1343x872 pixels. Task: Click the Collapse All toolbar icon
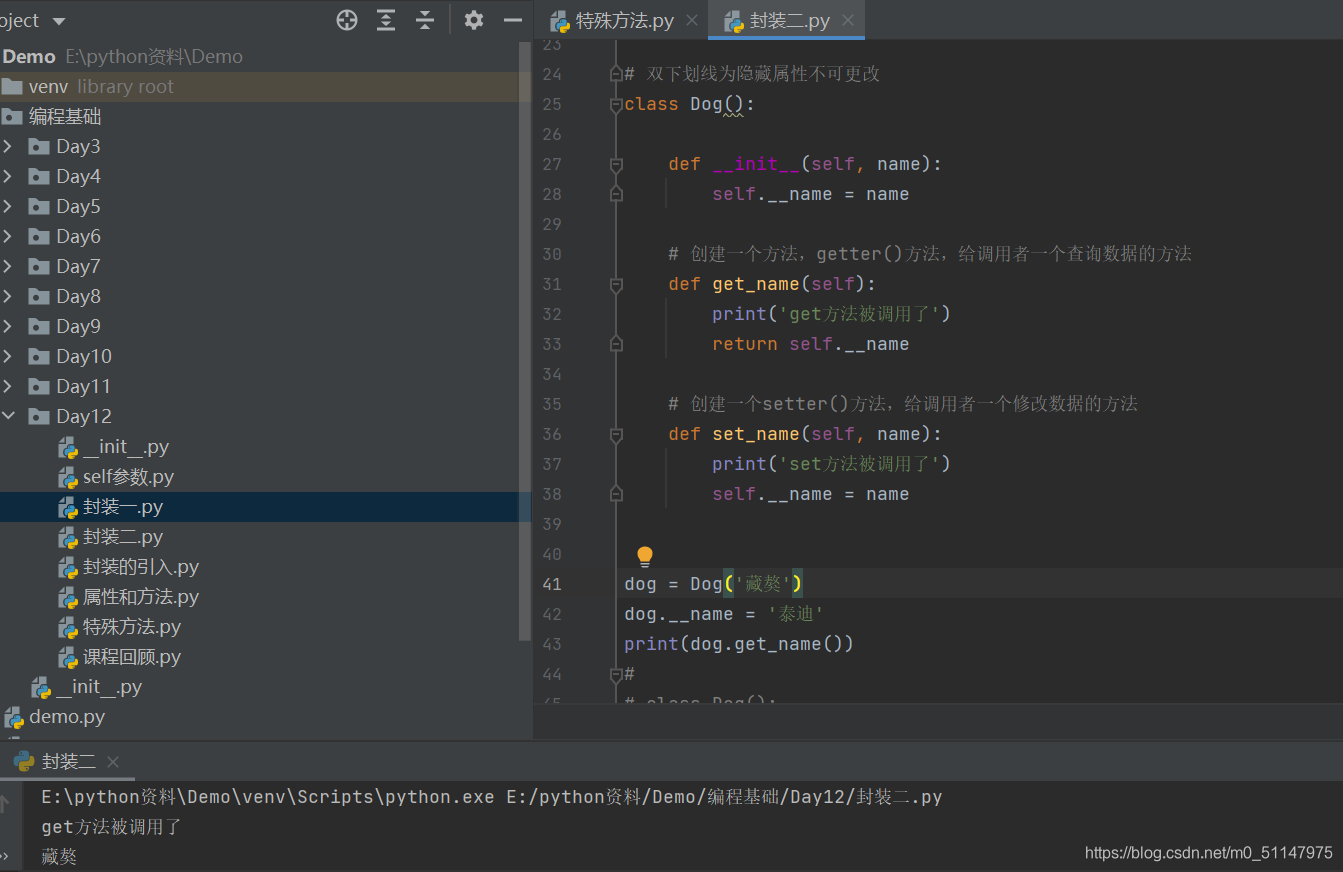425,20
